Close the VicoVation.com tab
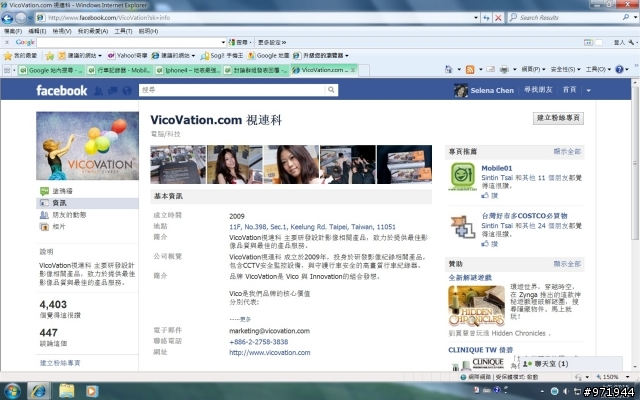 coord(353,70)
